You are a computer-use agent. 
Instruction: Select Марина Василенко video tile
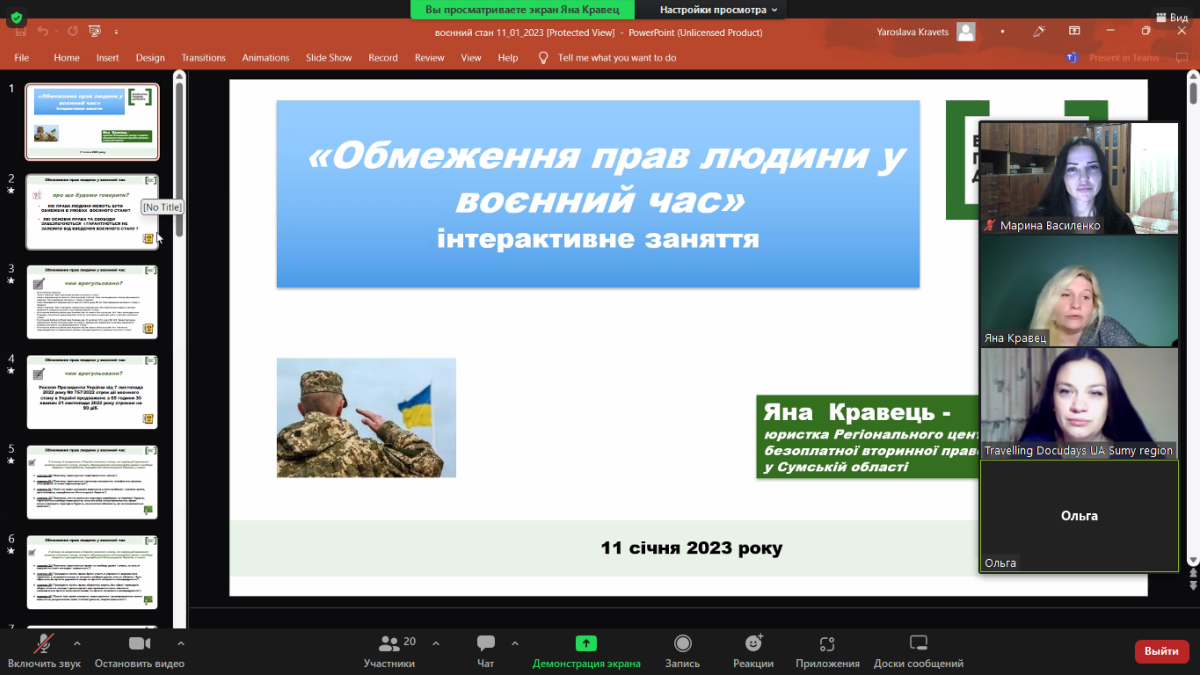1079,178
